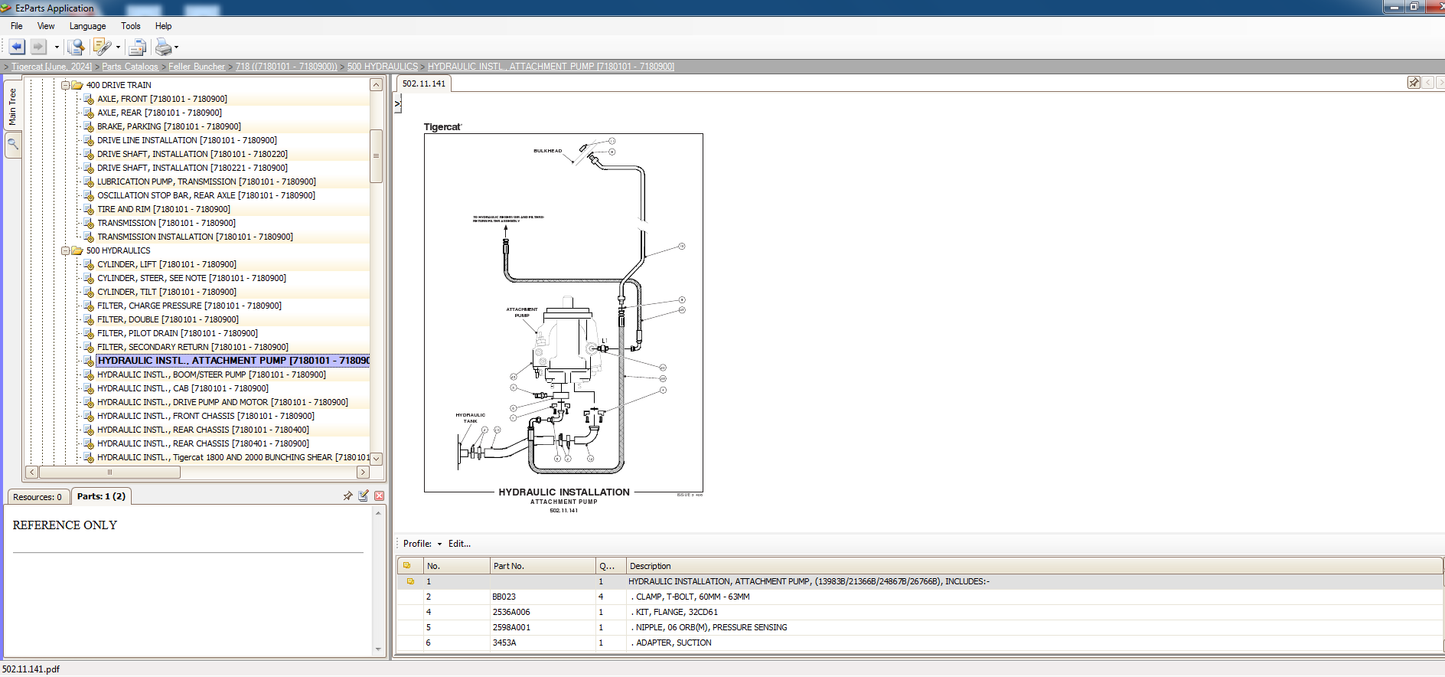Click the Edit... link next to Profile
Screen dimensions: 1445x677
458,543
